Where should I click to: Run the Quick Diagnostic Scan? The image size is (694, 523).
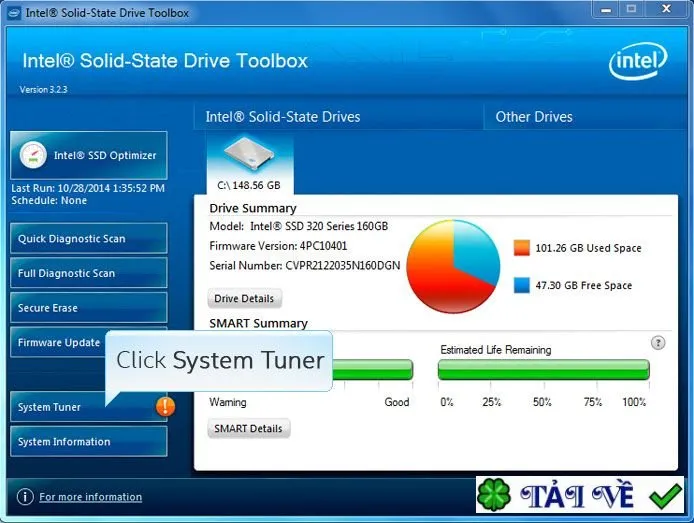tap(89, 238)
